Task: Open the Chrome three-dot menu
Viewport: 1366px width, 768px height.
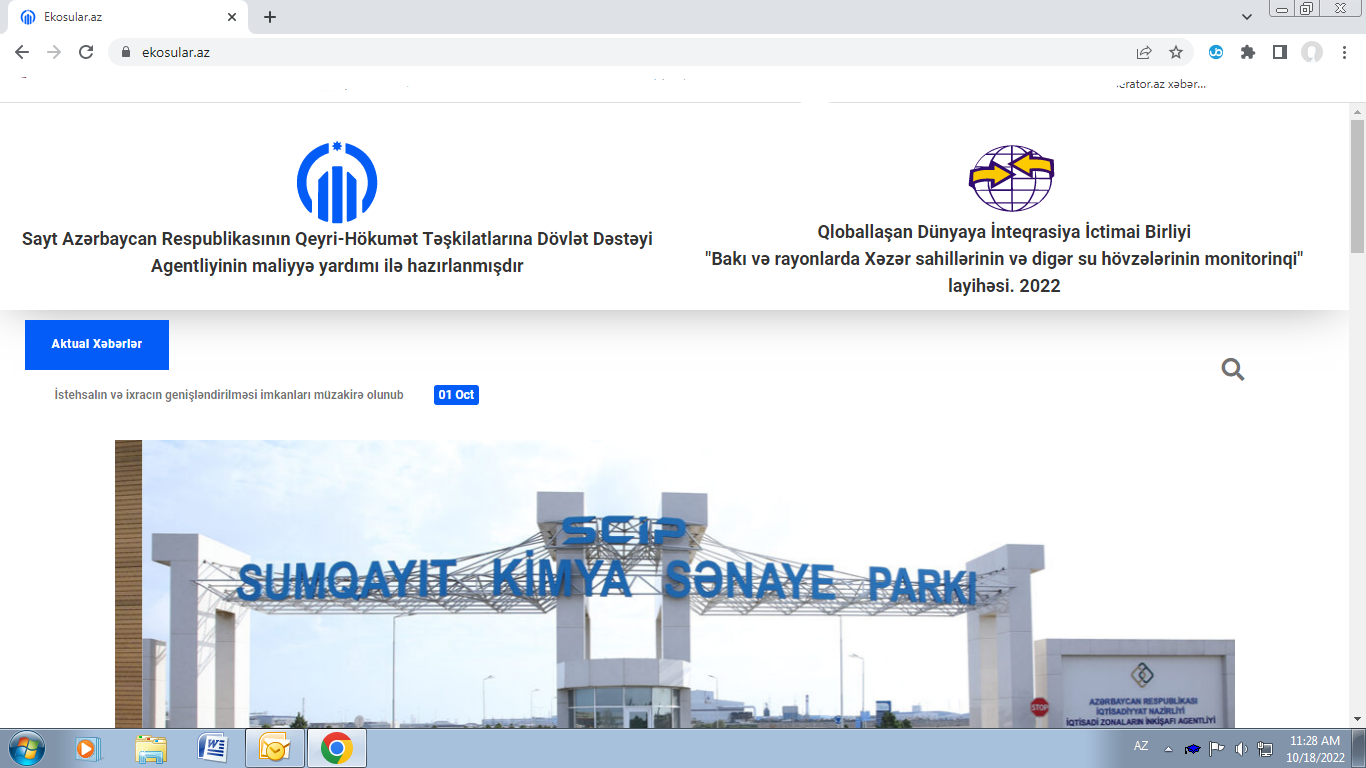Action: pos(1343,52)
